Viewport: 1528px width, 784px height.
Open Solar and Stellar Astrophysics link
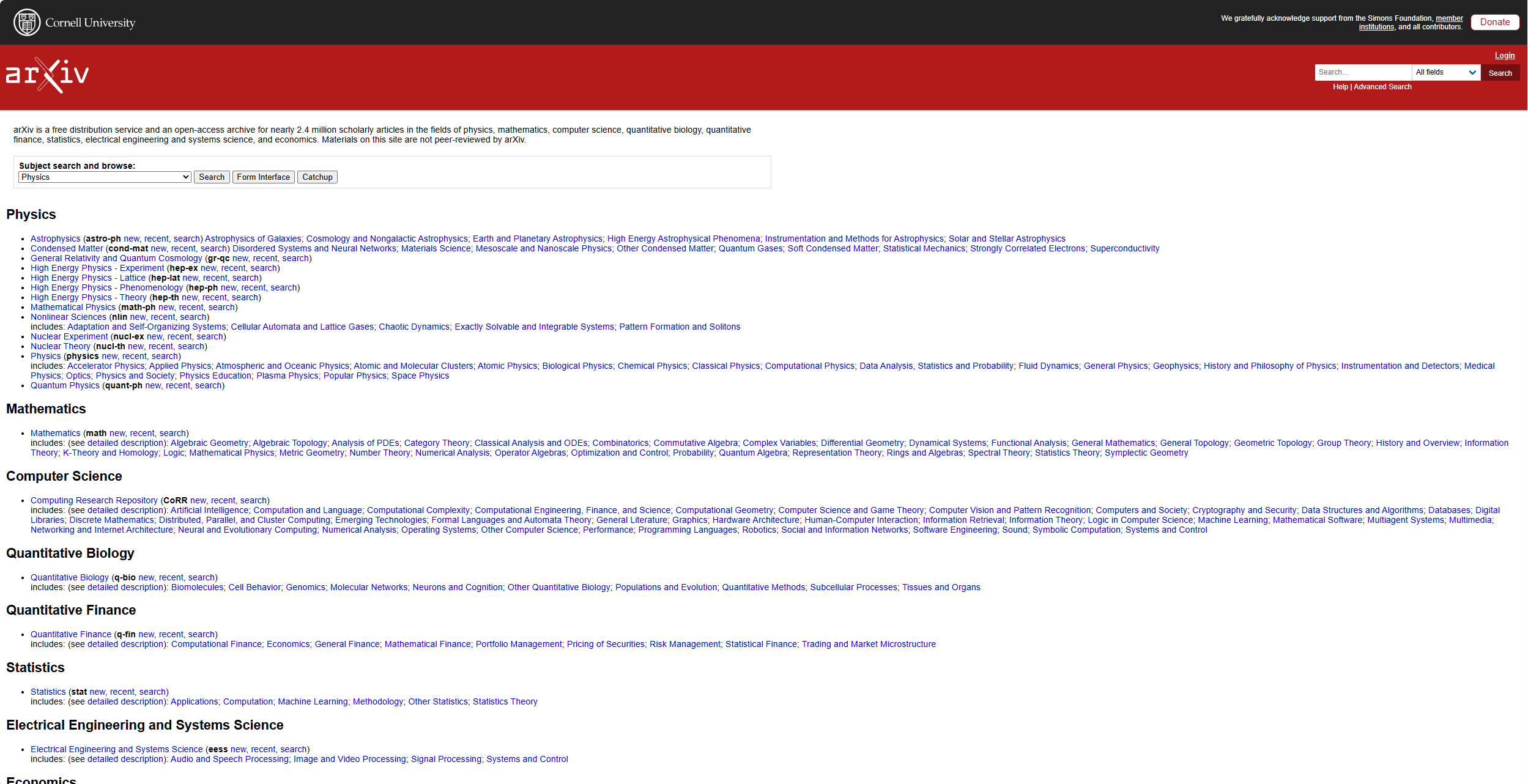[1007, 239]
